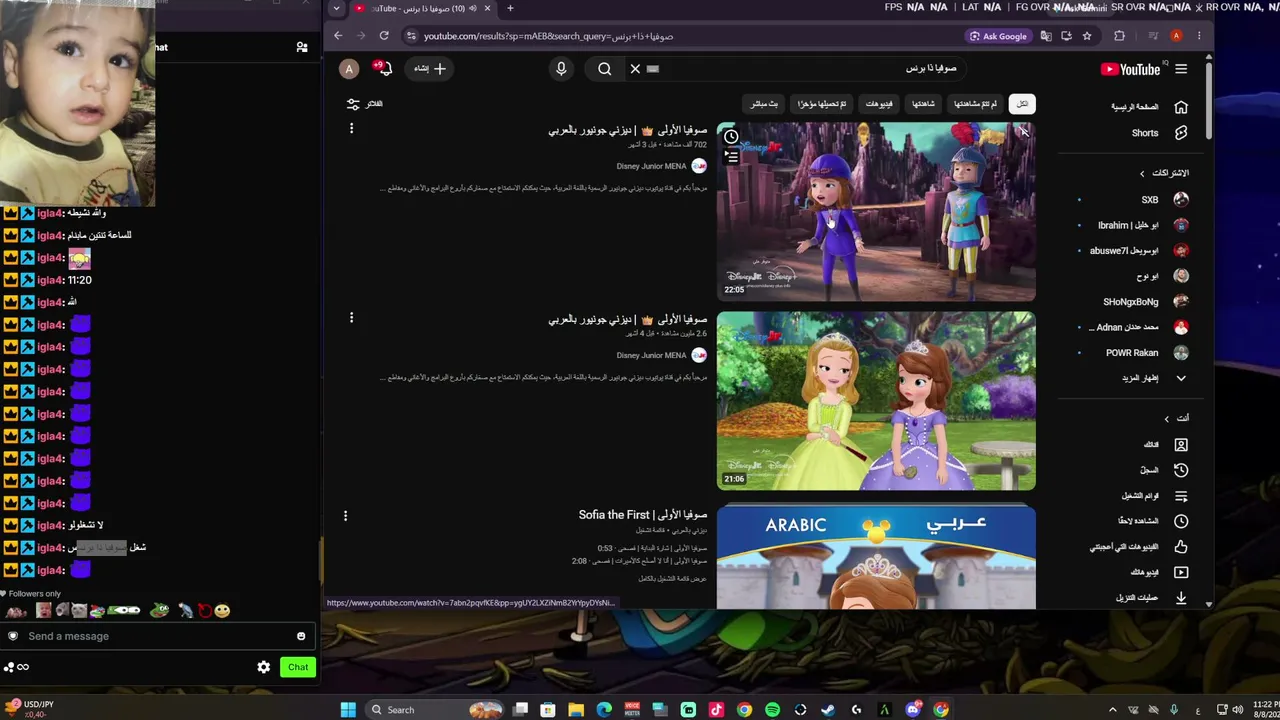1280x720 pixels.
Task: Start a voice search with the microphone
Action: pyautogui.click(x=561, y=69)
